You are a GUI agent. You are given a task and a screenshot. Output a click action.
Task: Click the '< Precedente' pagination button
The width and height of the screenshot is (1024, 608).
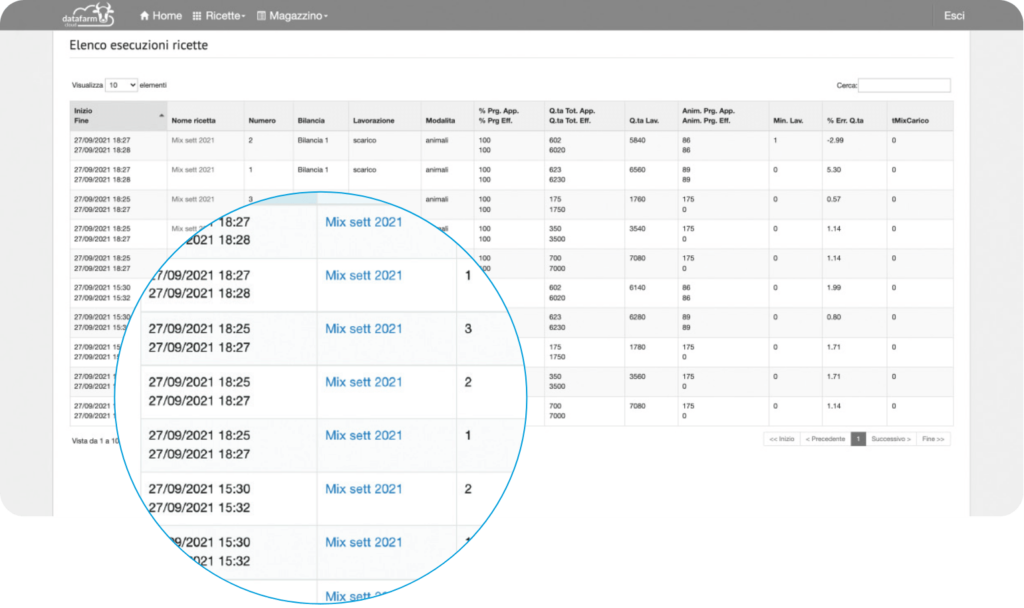825,439
